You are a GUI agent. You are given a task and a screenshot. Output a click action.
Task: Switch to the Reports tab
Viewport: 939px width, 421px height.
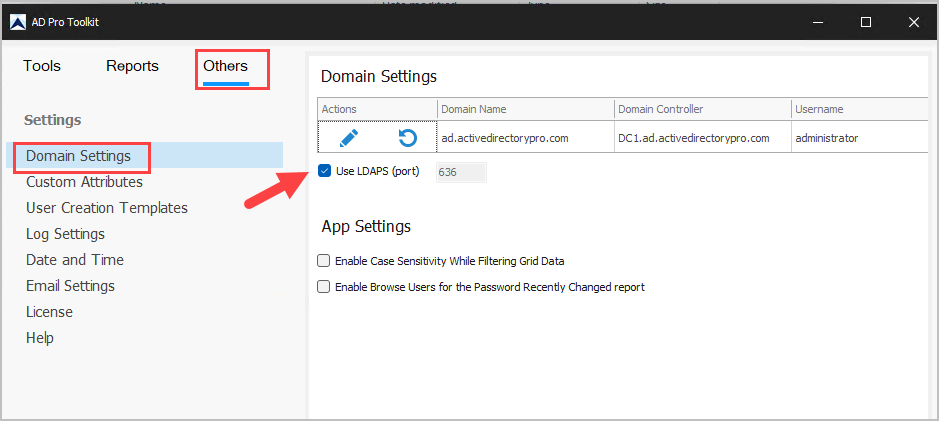click(x=132, y=66)
